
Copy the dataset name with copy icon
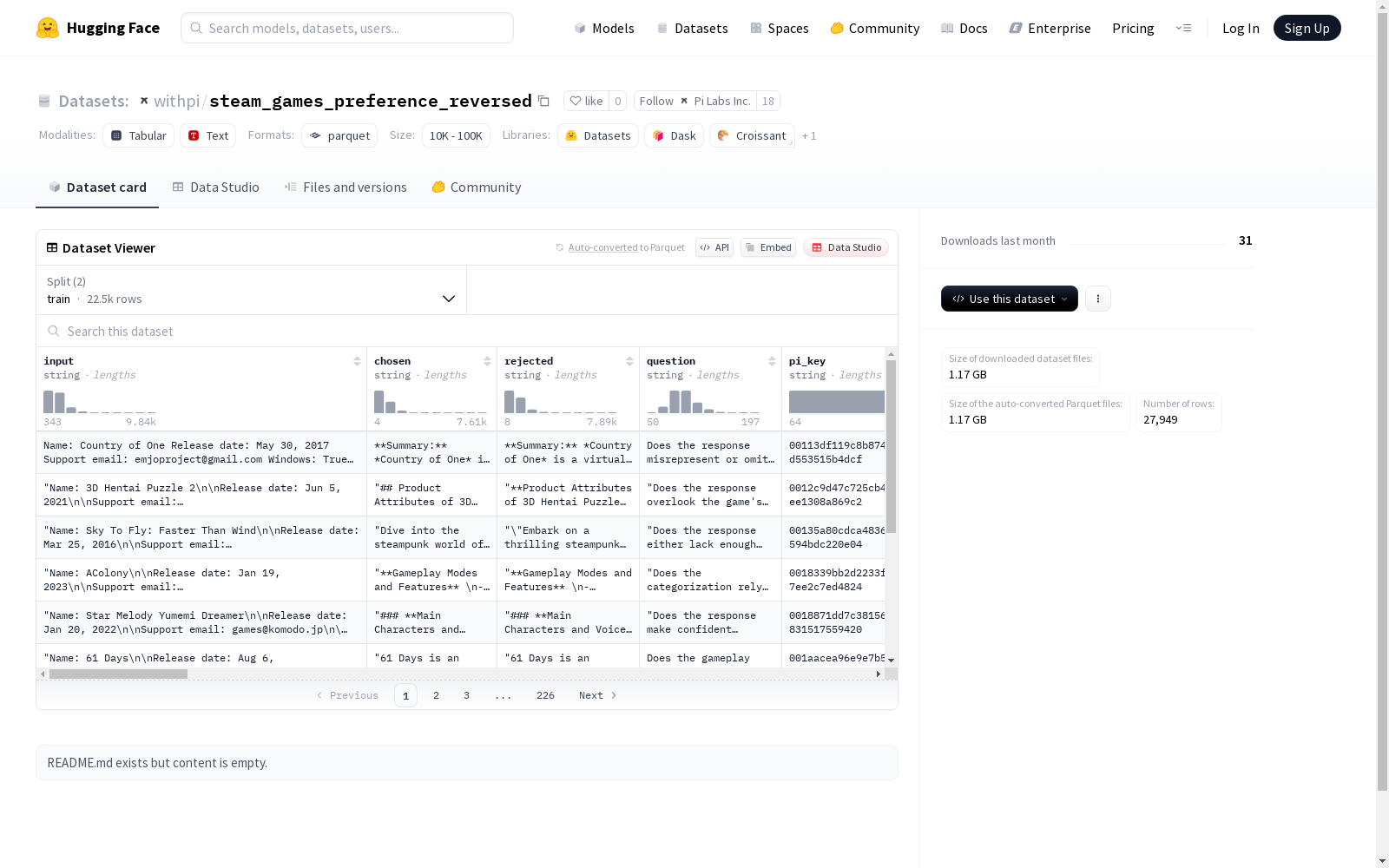tap(543, 101)
